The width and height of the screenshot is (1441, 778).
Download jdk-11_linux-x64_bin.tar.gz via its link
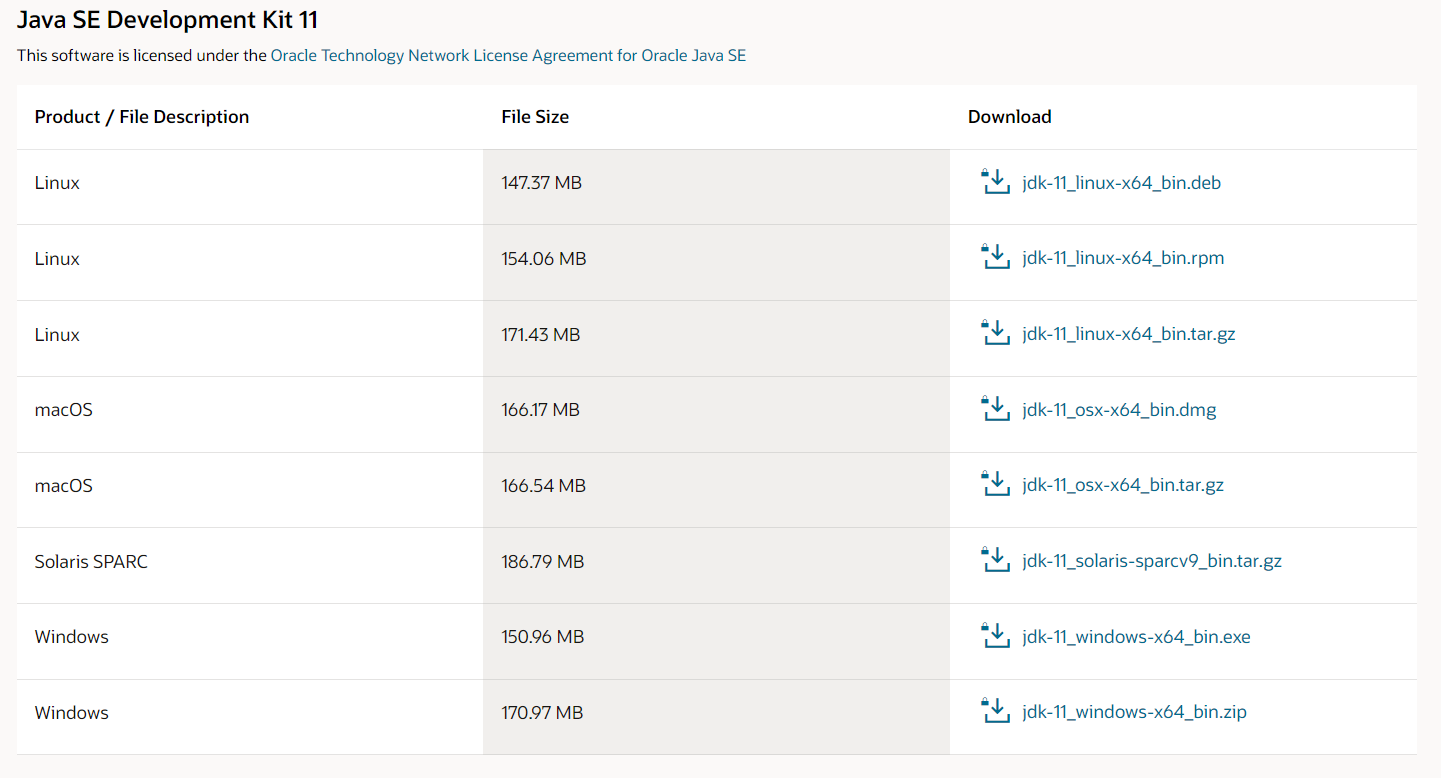tap(1129, 335)
